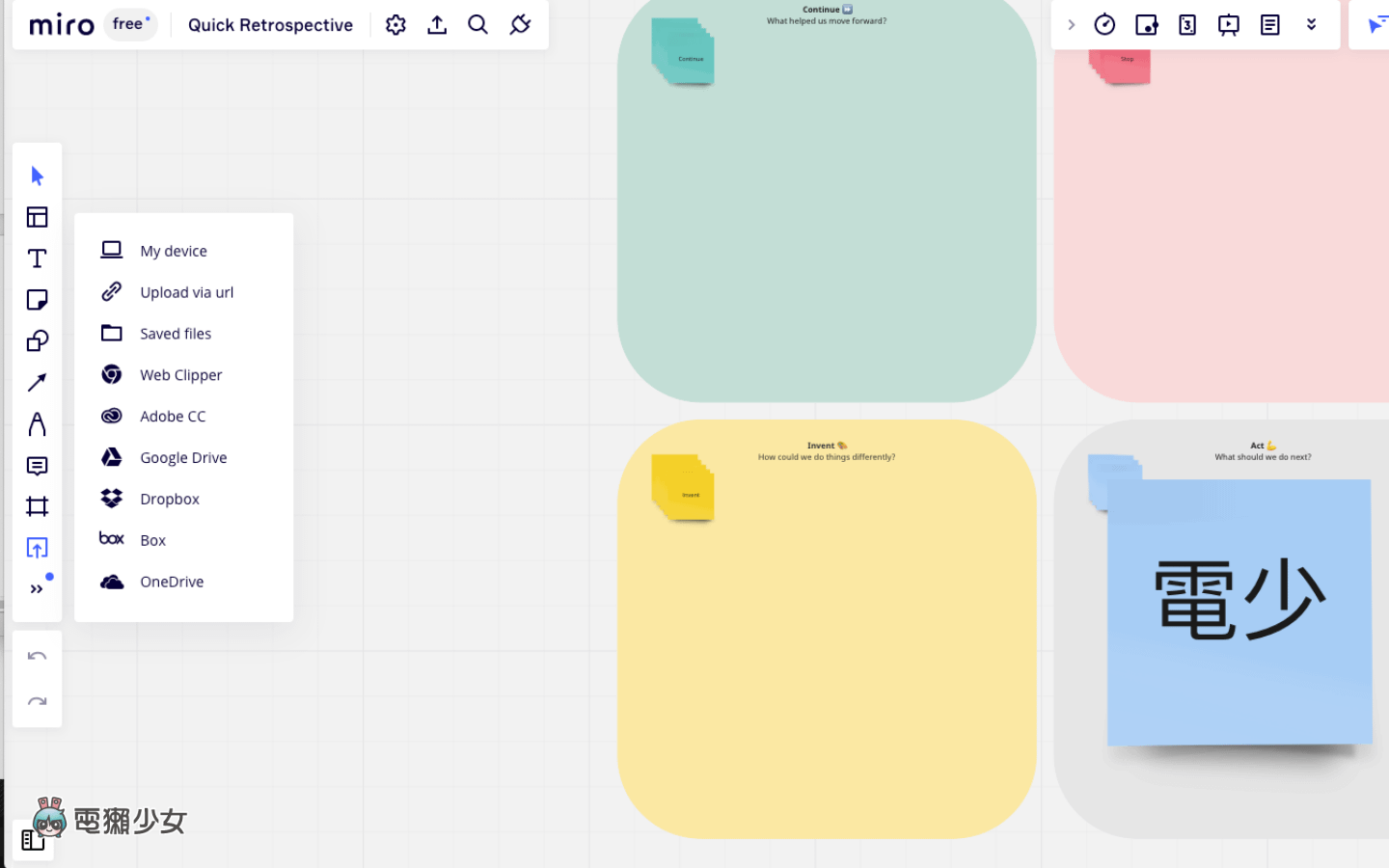
Task: Select the Shapes tool
Action: [37, 341]
